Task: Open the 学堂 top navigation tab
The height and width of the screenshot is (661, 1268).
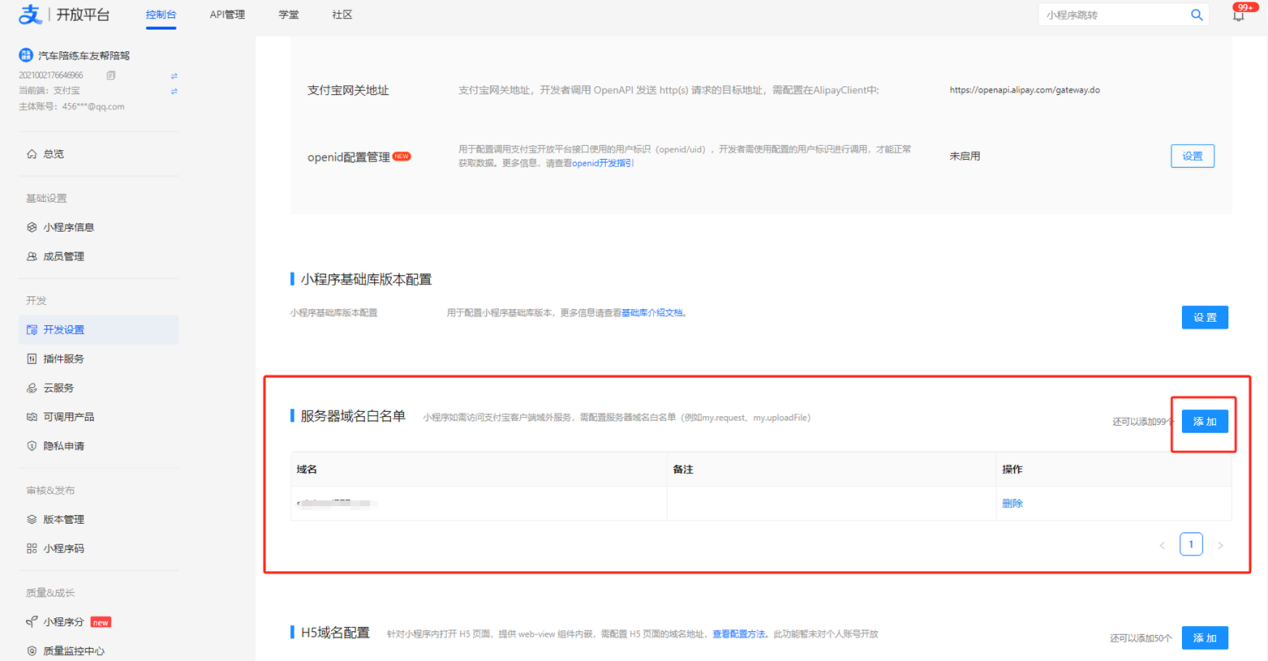Action: pyautogui.click(x=288, y=15)
